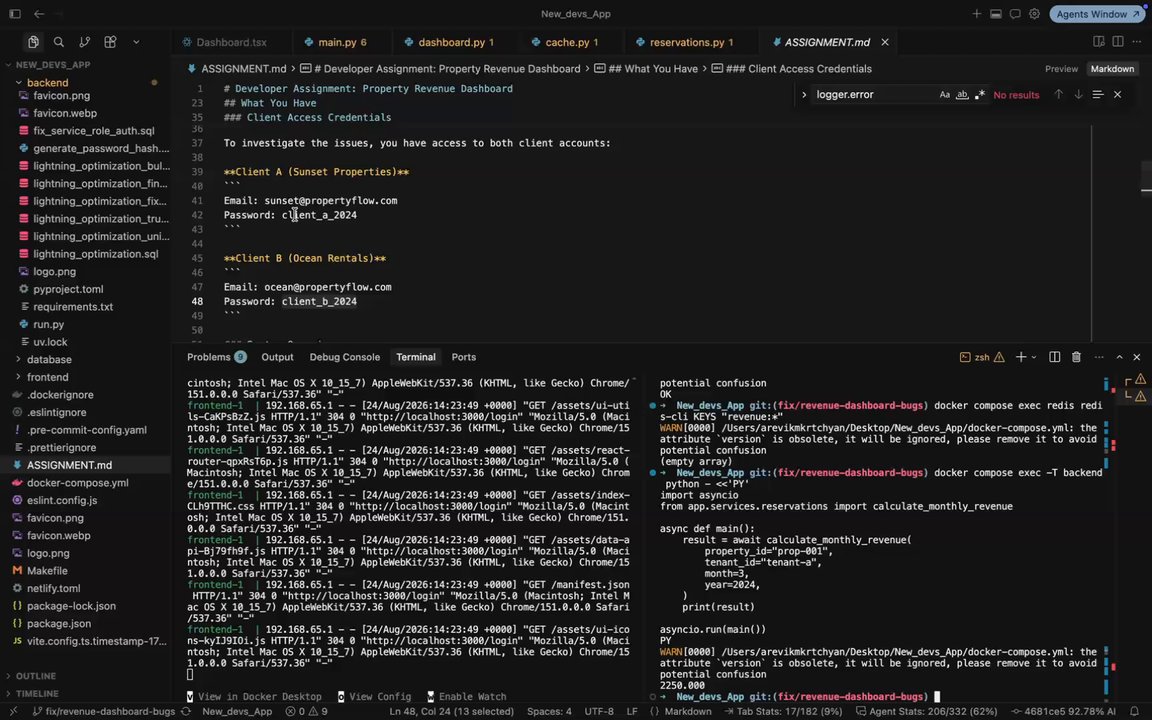Open the Agents Window
The height and width of the screenshot is (720, 1152).
[1097, 14]
